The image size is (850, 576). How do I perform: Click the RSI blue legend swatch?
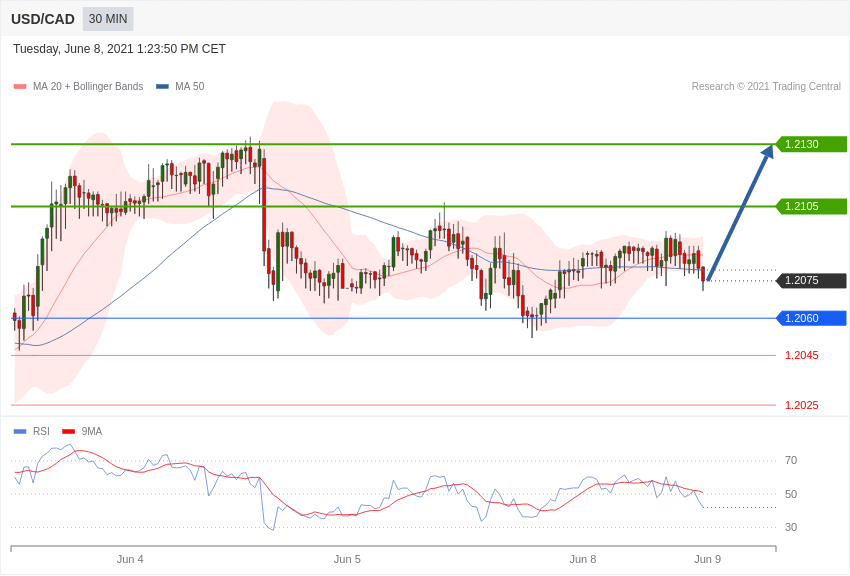click(x=20, y=431)
